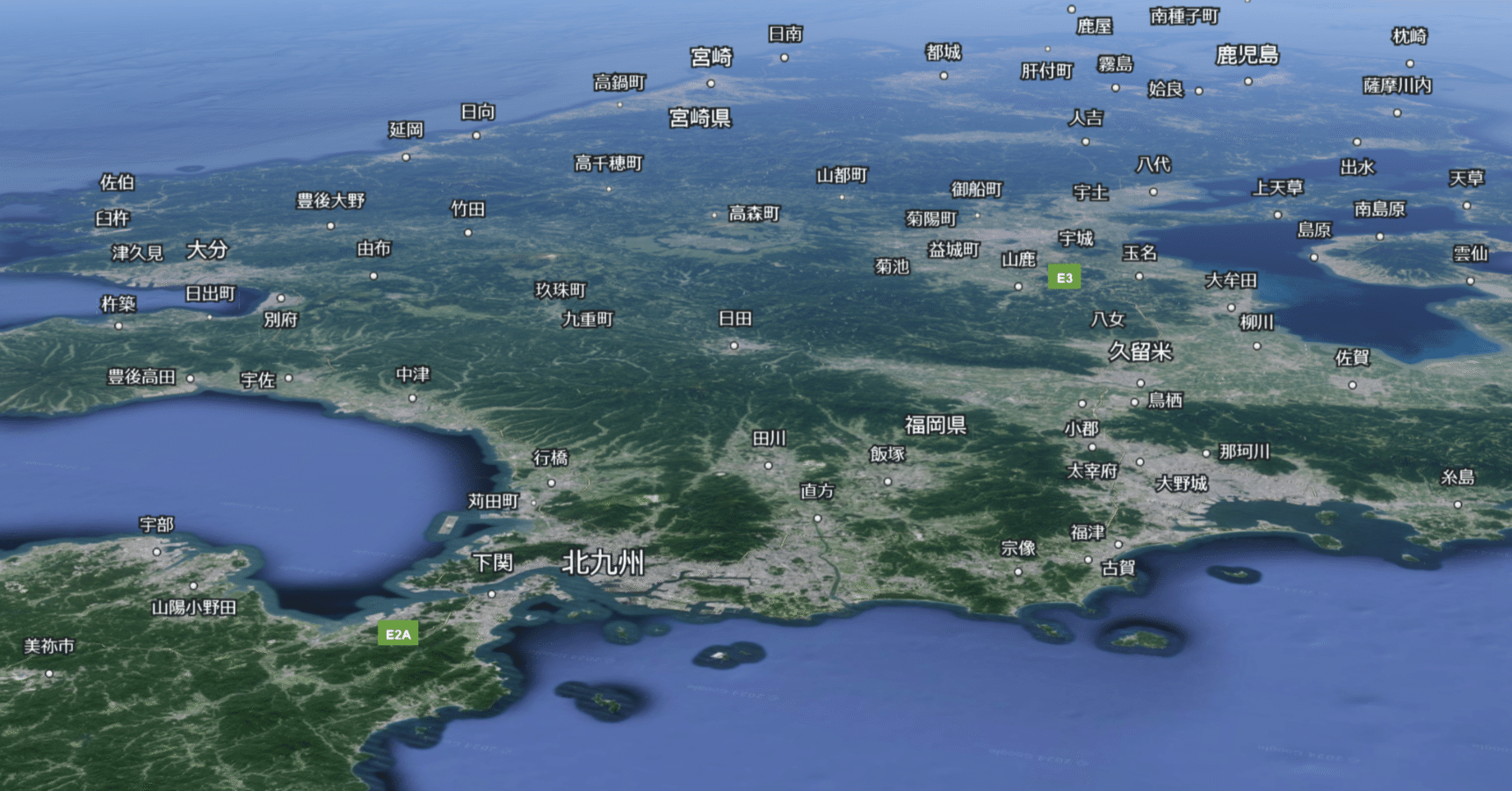
Task: Click the E2A expressway shield
Action: point(398,634)
